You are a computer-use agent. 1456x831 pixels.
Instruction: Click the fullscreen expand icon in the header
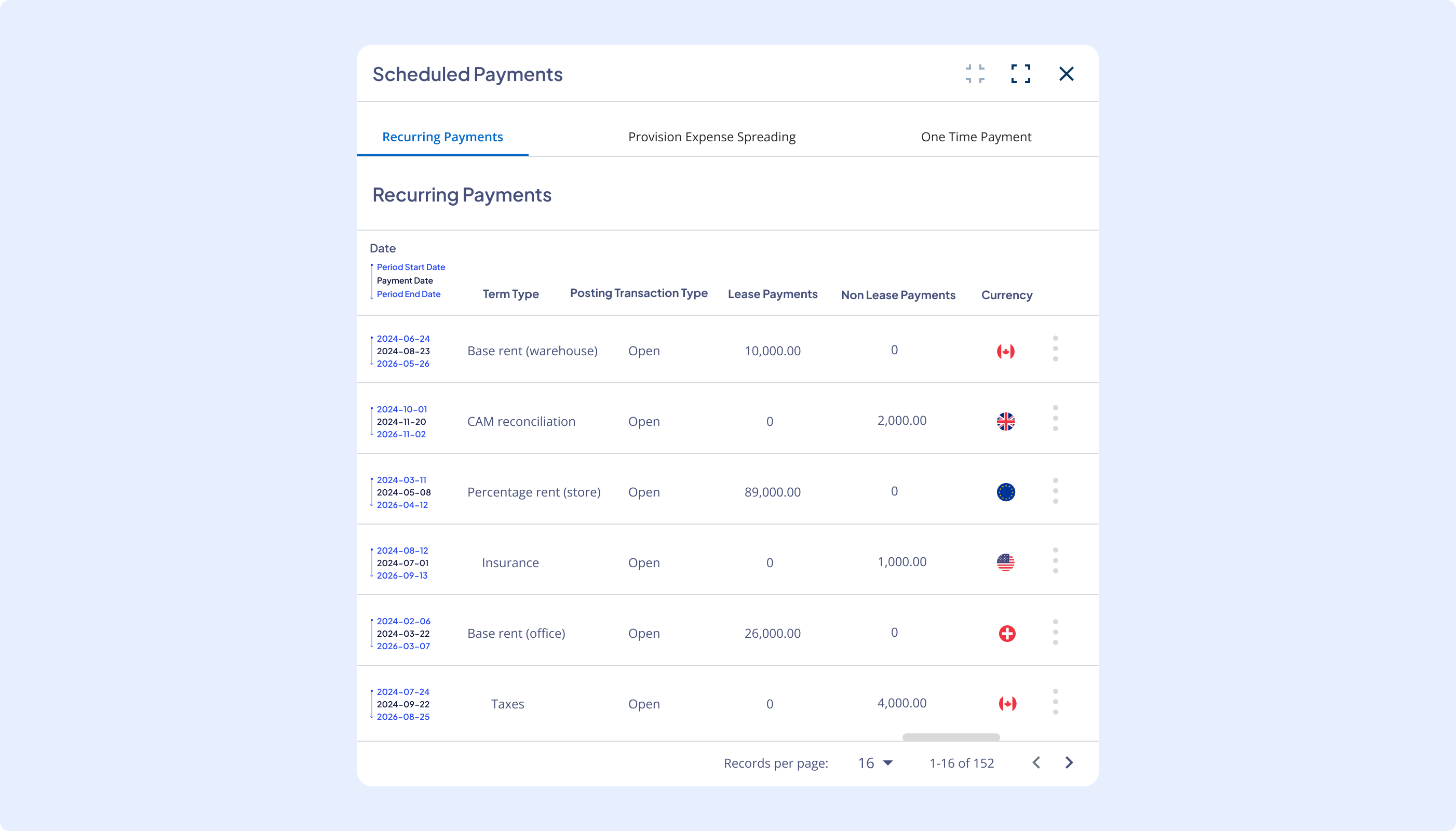click(1020, 74)
